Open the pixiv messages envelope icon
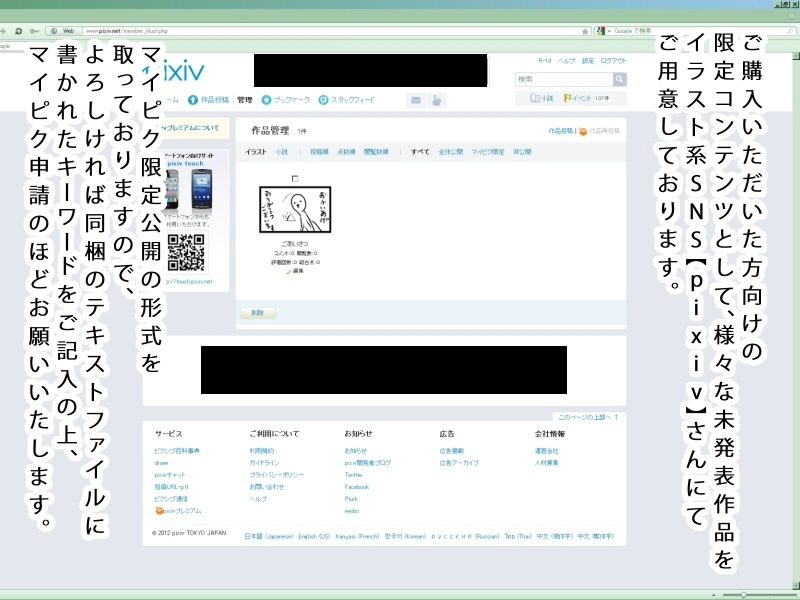Image resolution: width=800 pixels, height=600 pixels. point(416,100)
